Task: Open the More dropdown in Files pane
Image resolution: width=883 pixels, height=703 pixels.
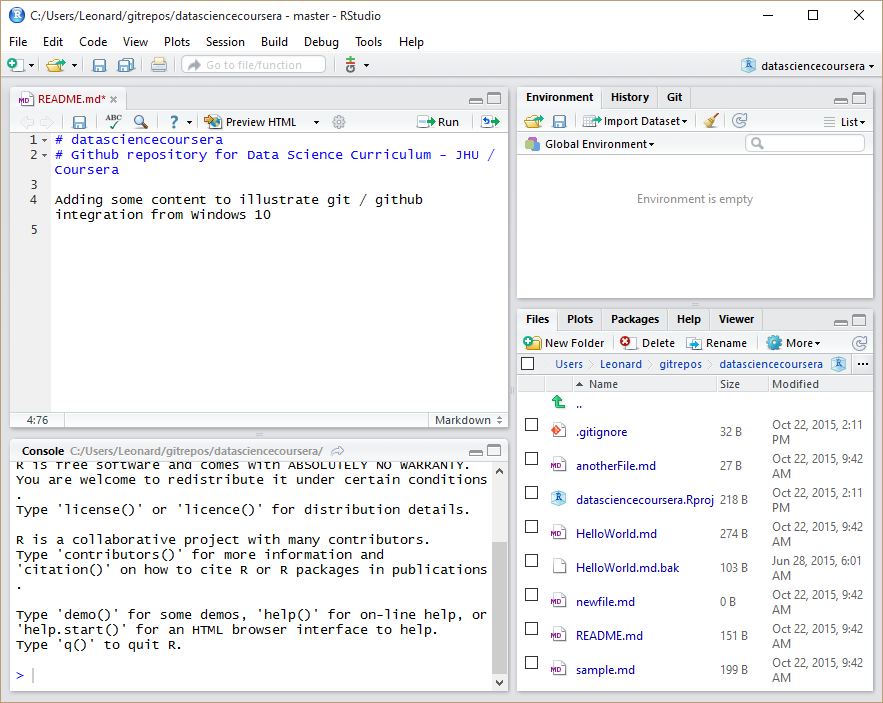Action: pyautogui.click(x=794, y=343)
